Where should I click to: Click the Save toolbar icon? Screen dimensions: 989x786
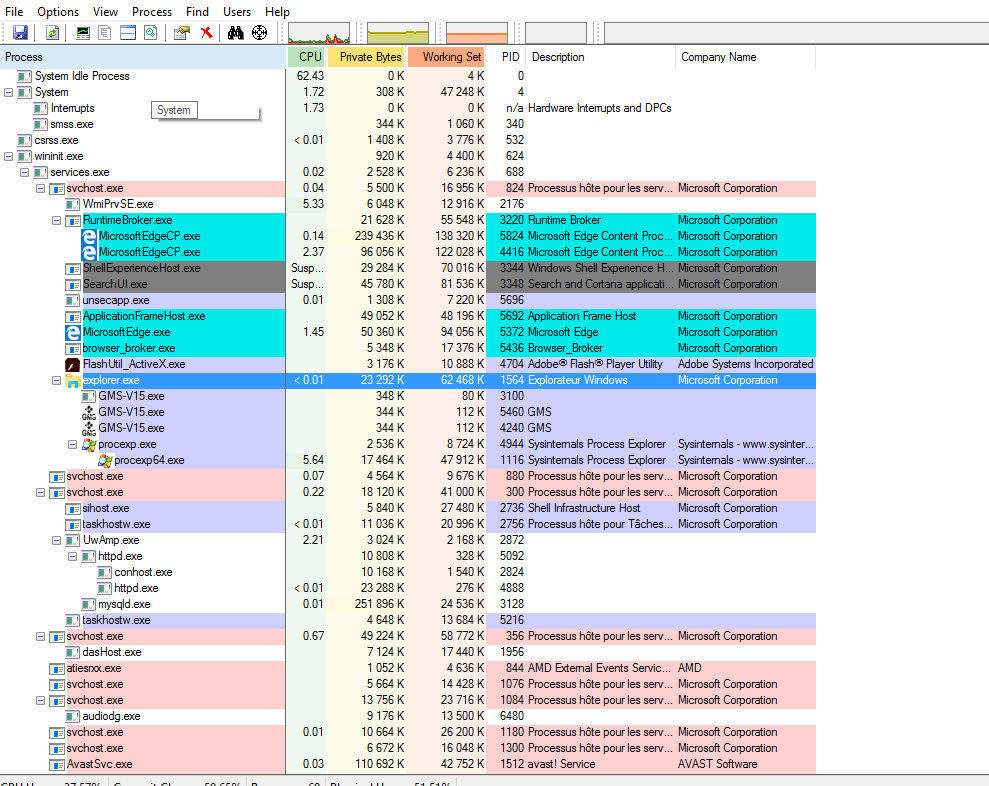[x=20, y=33]
